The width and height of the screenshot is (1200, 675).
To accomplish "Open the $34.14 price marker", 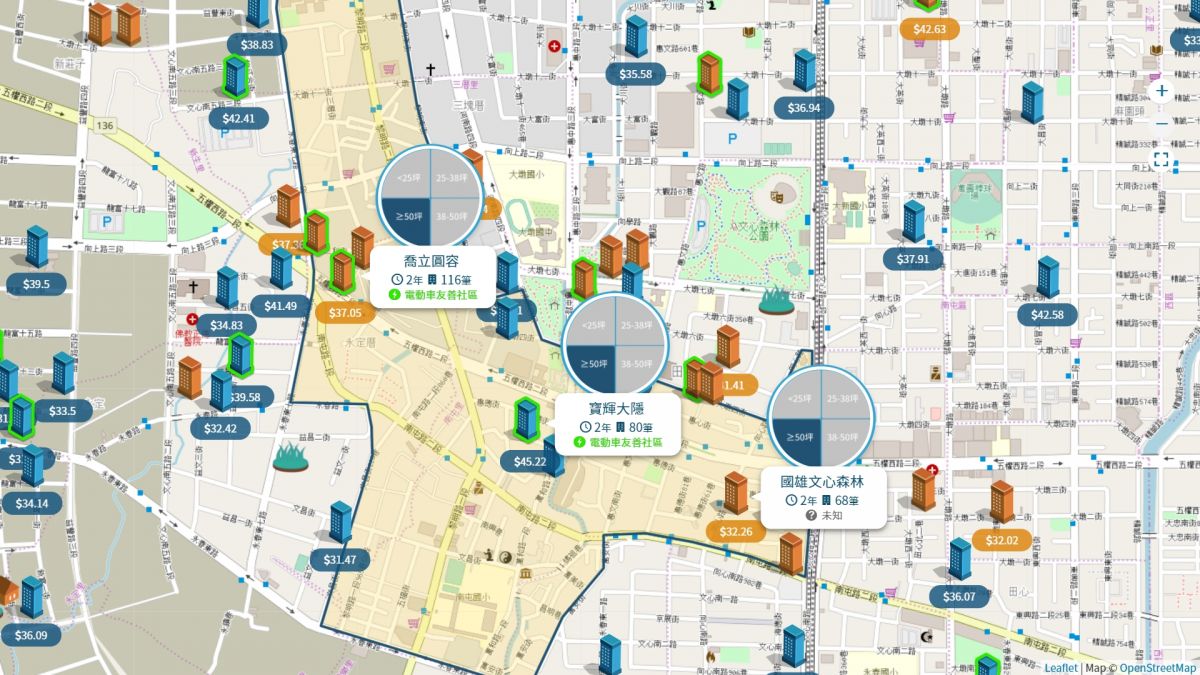I will coord(32,503).
